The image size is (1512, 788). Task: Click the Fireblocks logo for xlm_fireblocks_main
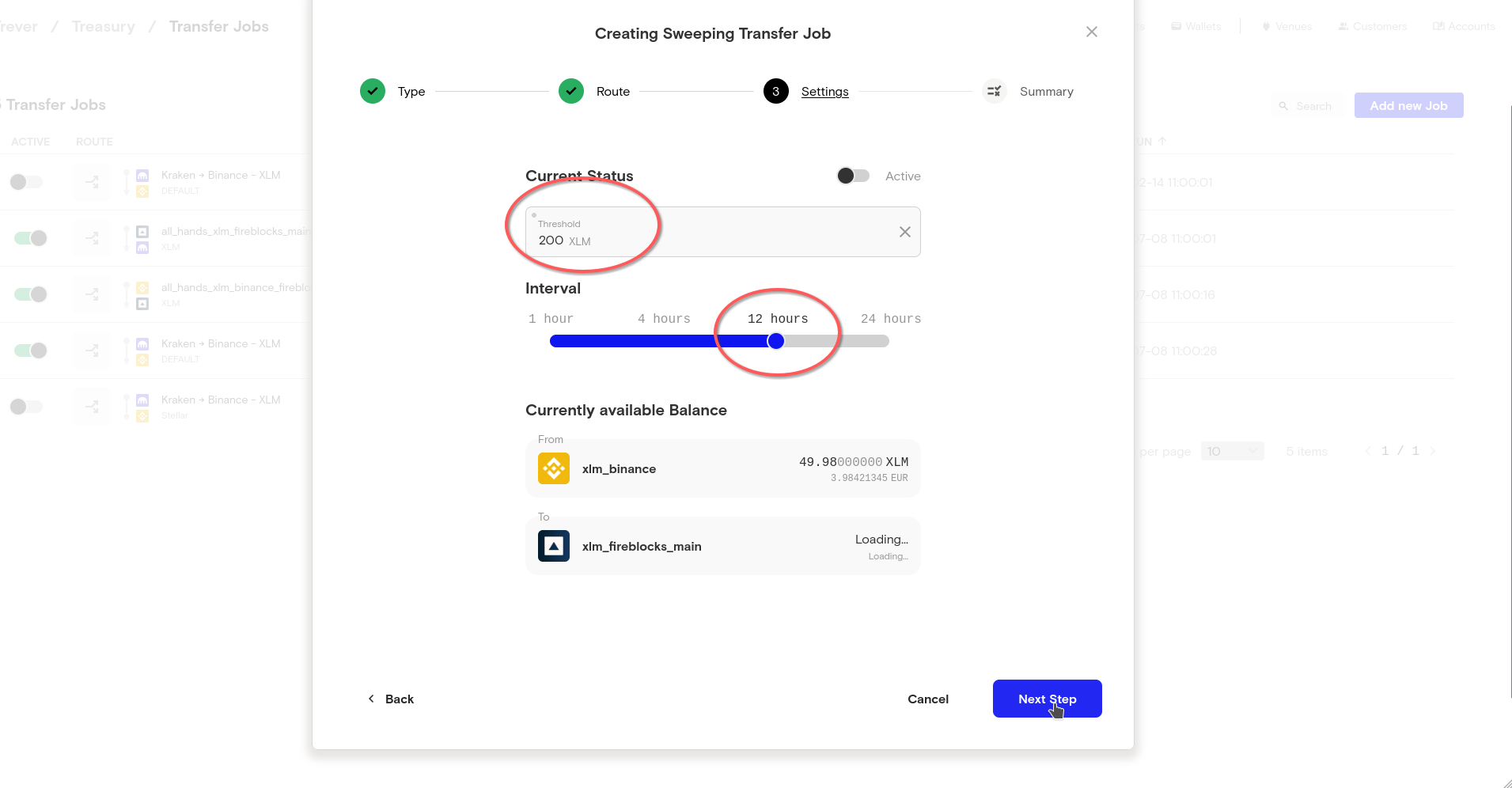tap(554, 546)
